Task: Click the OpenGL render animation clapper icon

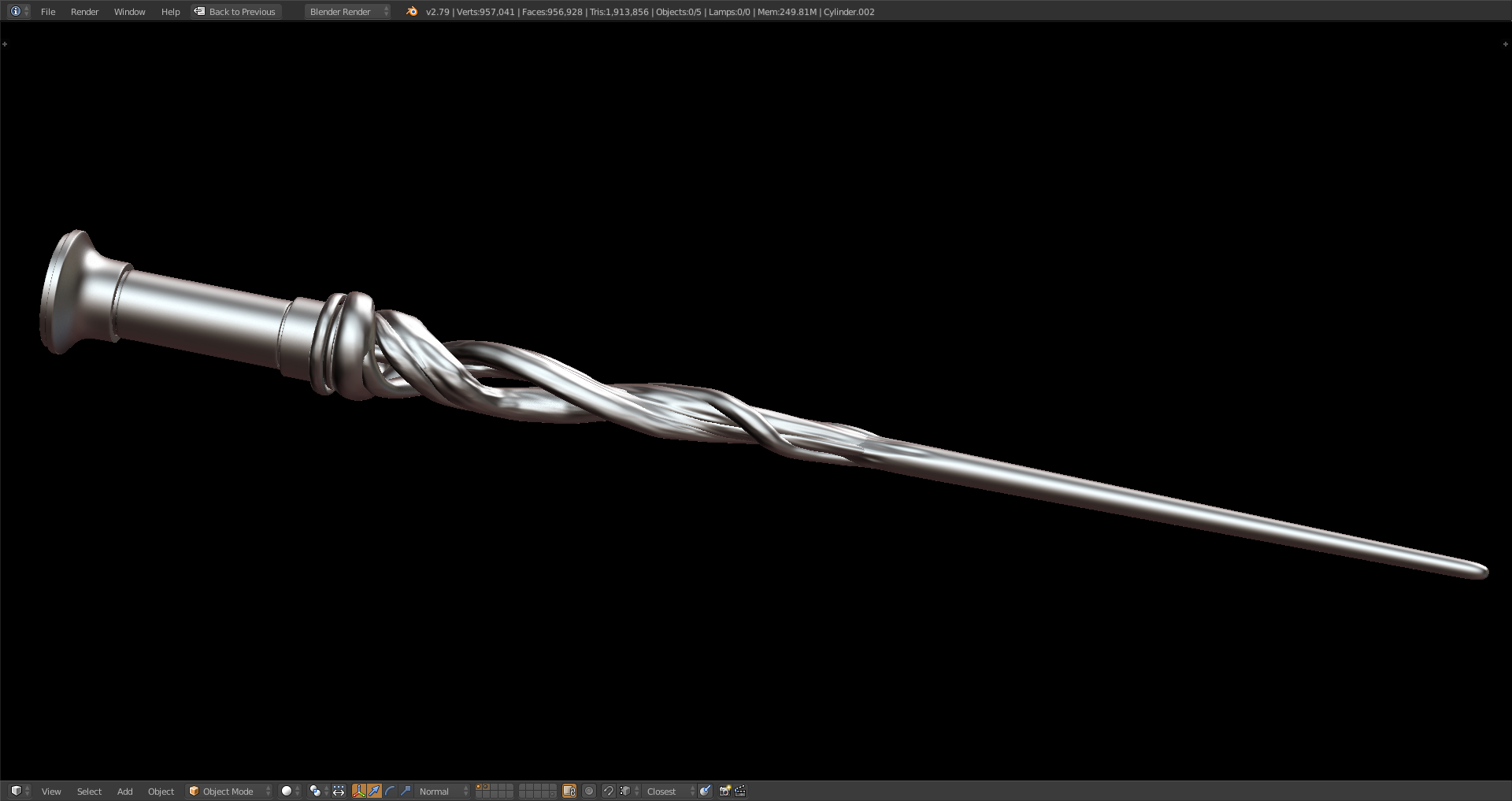Action: [740, 791]
